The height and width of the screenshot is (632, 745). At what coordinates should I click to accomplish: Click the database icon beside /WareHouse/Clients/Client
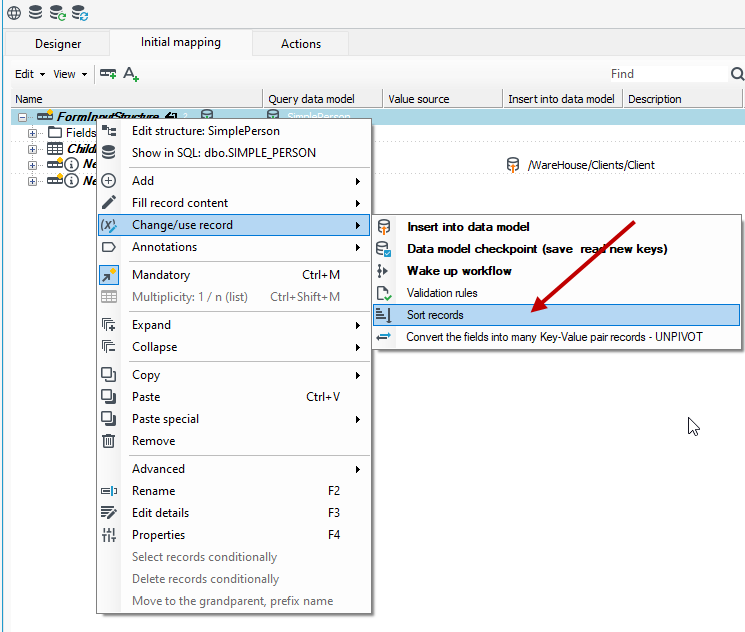pos(513,165)
